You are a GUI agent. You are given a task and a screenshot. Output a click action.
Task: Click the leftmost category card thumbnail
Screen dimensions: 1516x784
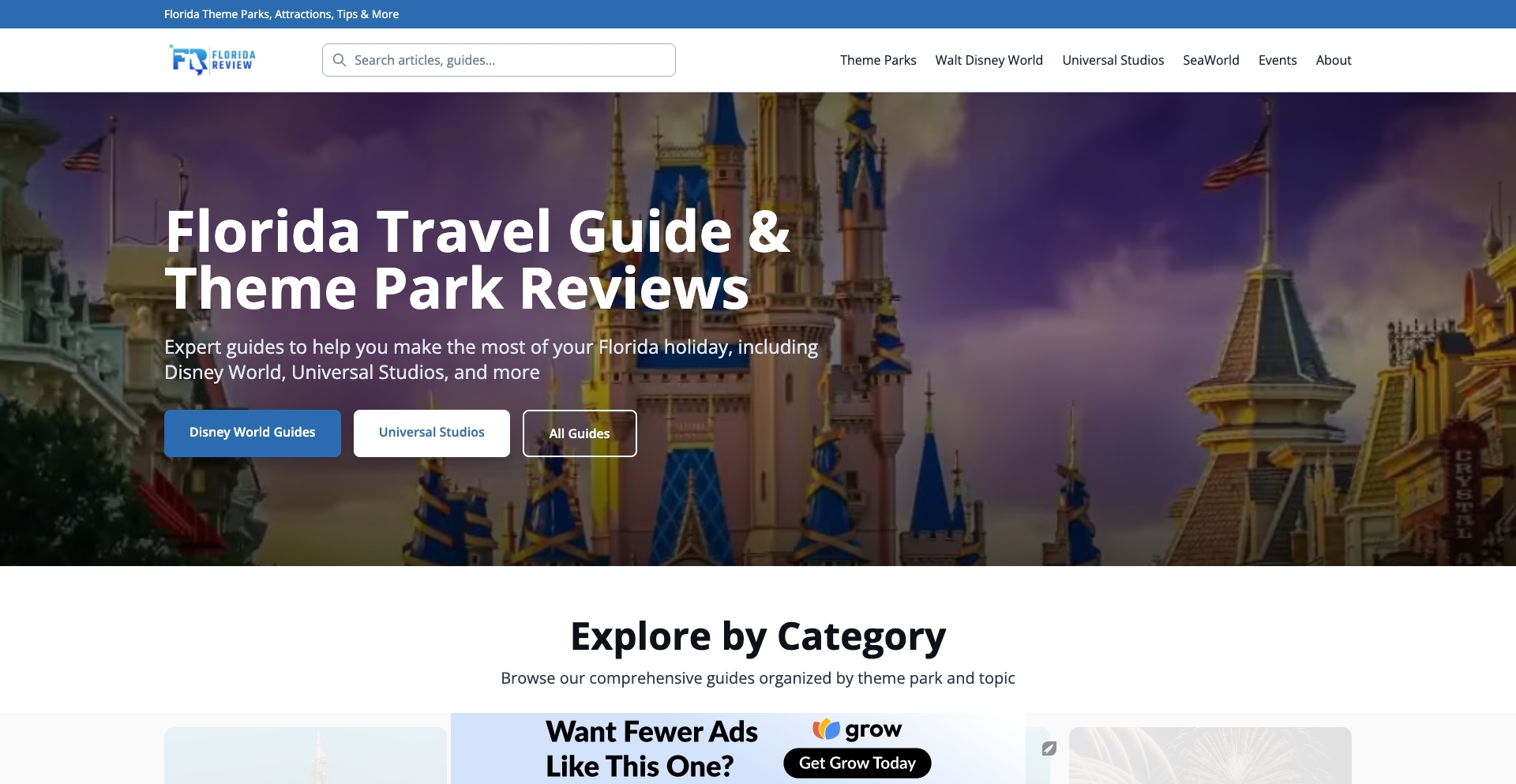306,758
